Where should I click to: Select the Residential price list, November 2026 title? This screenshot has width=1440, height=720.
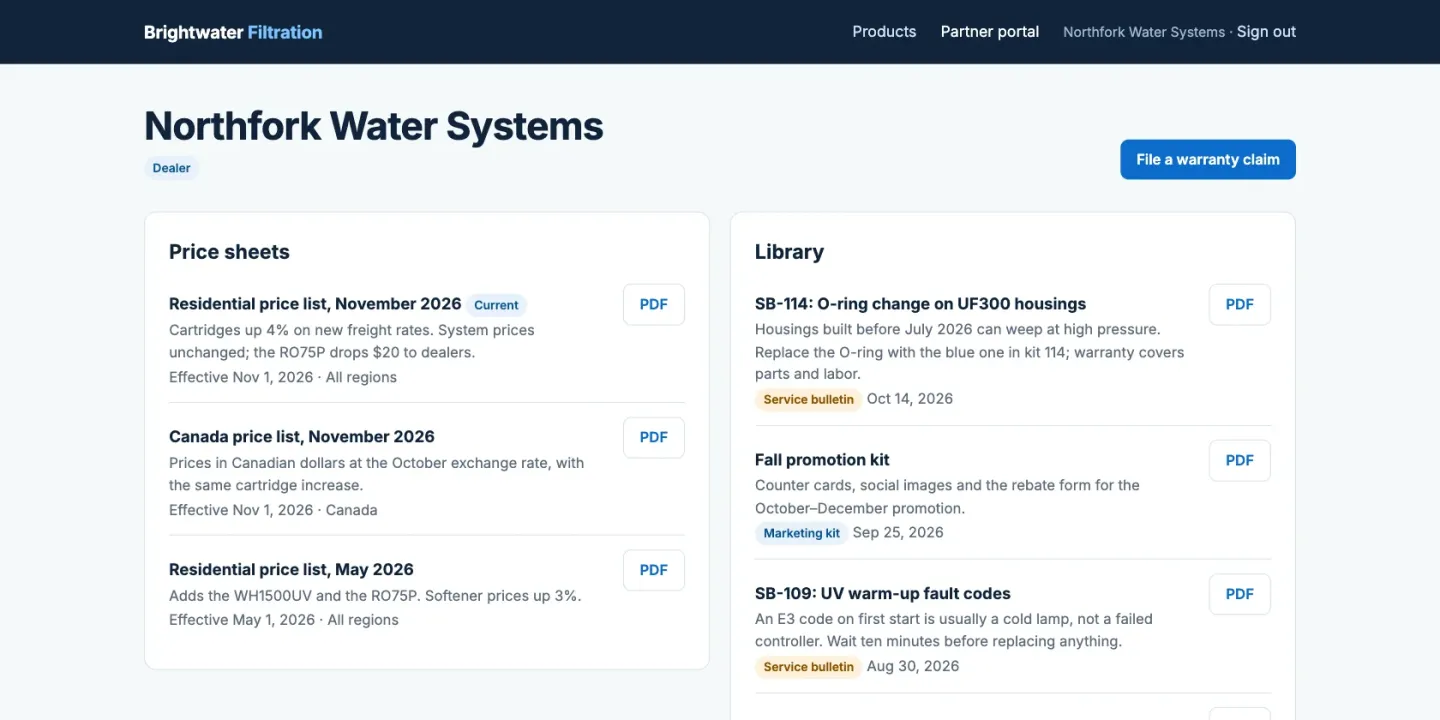pos(315,304)
